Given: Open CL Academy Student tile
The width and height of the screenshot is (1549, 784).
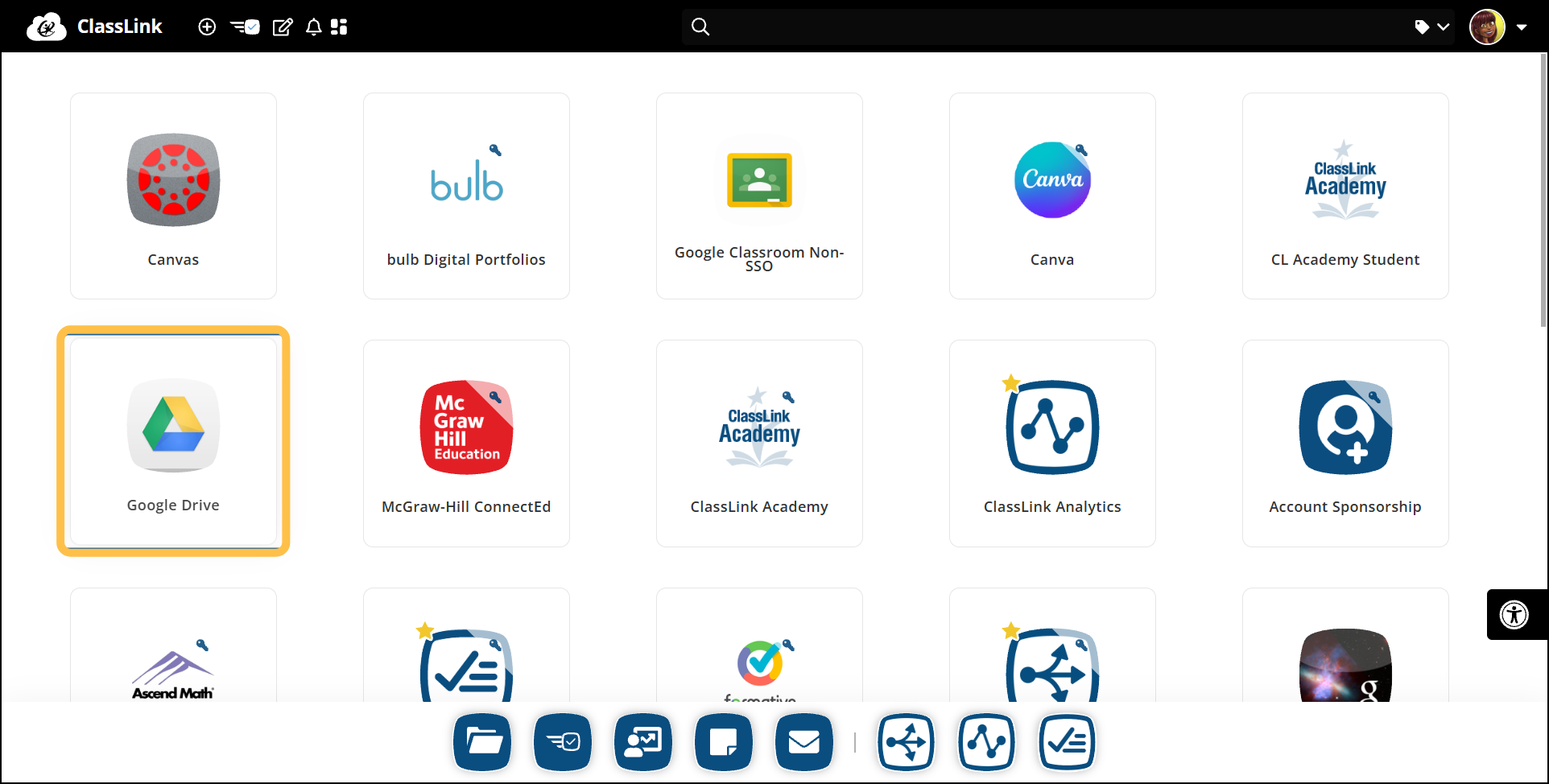Looking at the screenshot, I should [x=1345, y=196].
